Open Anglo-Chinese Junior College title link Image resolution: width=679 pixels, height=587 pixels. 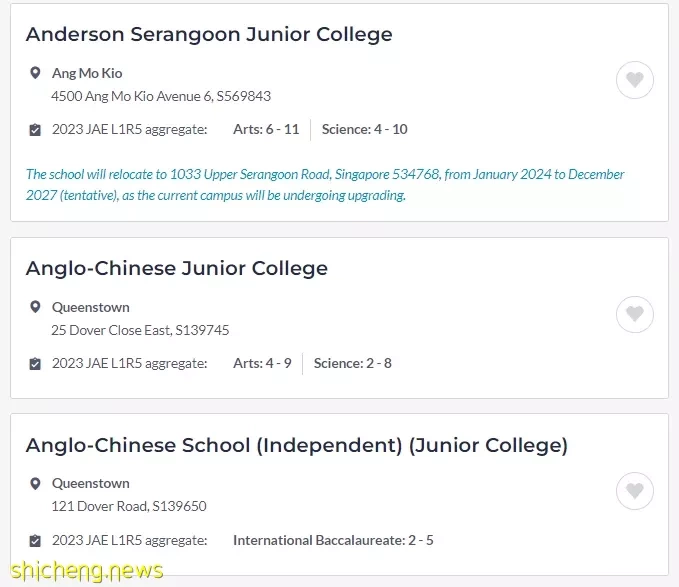pos(177,268)
